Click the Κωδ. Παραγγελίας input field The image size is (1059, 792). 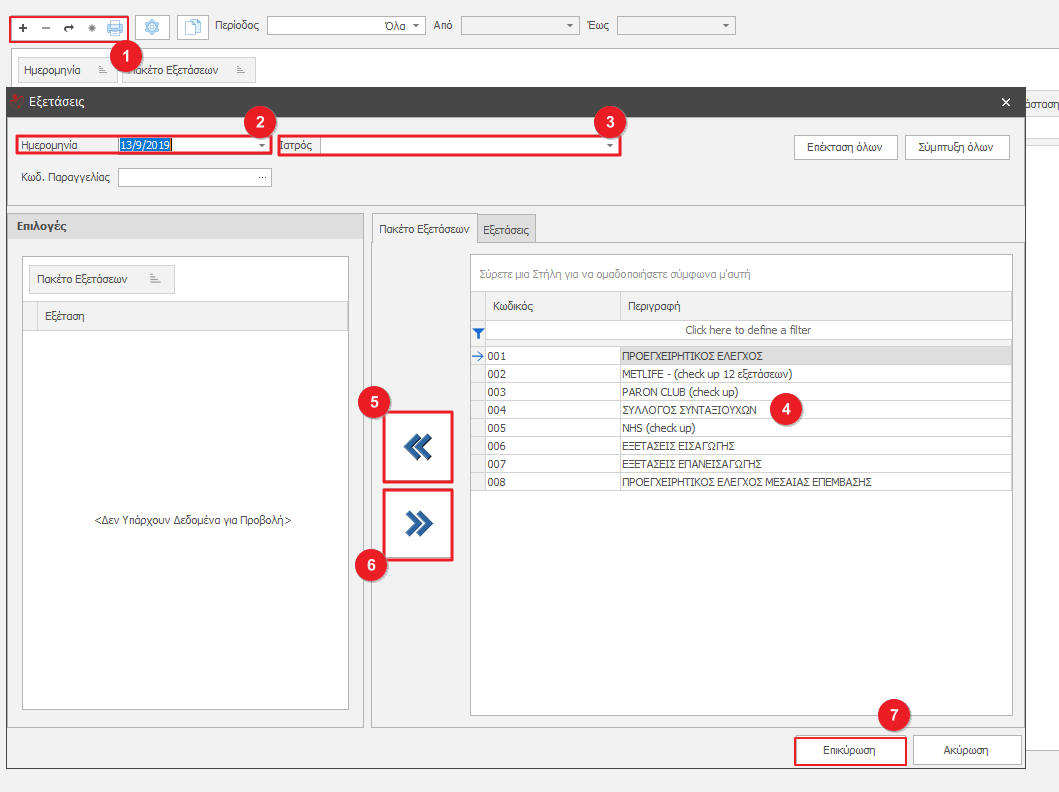coord(188,178)
